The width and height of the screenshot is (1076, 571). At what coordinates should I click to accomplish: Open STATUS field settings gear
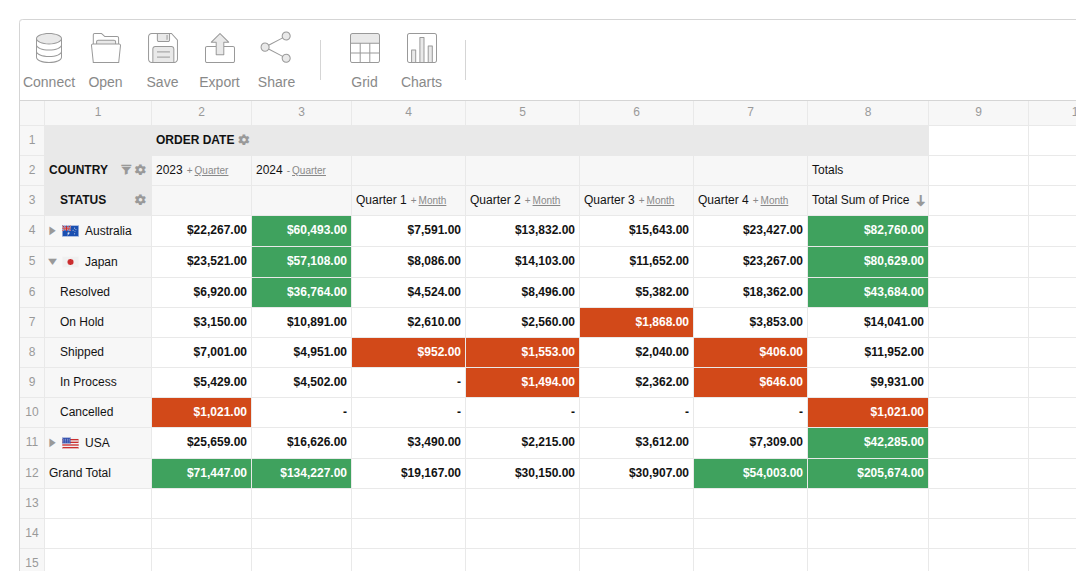point(140,200)
